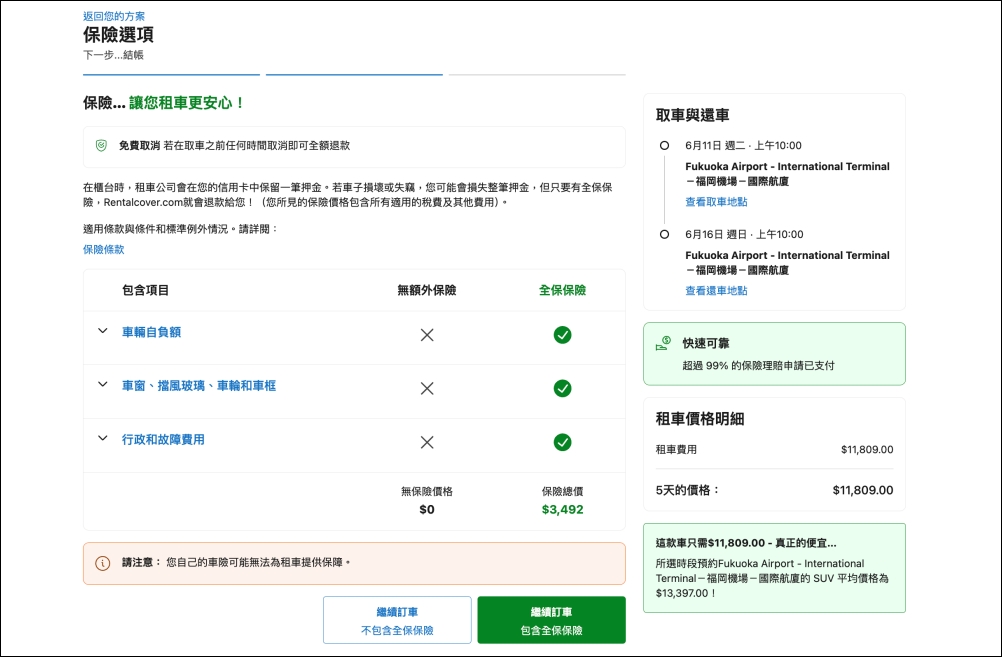Click the 這款車只需$11,809.00 deal heading
Screen dimensions: 1002x657
click(x=746, y=543)
